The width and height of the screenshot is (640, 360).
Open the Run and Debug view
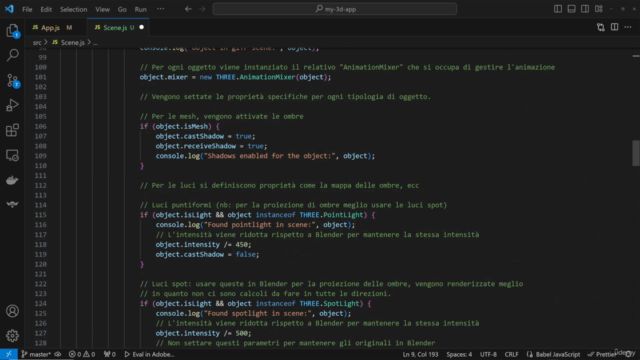coord(12,105)
